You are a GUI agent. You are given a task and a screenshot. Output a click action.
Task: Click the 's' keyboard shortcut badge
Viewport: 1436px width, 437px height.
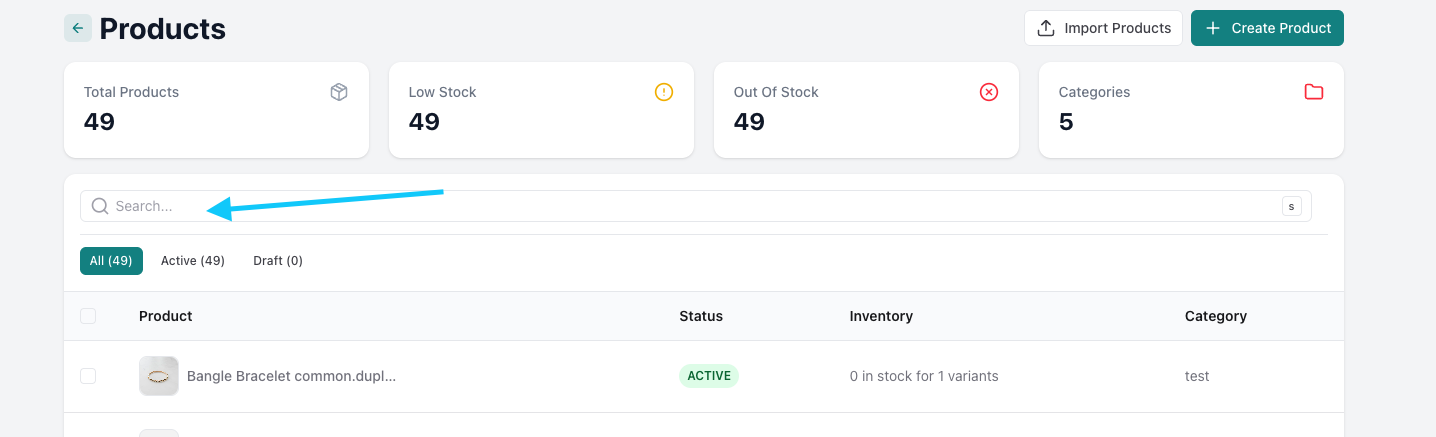1291,206
